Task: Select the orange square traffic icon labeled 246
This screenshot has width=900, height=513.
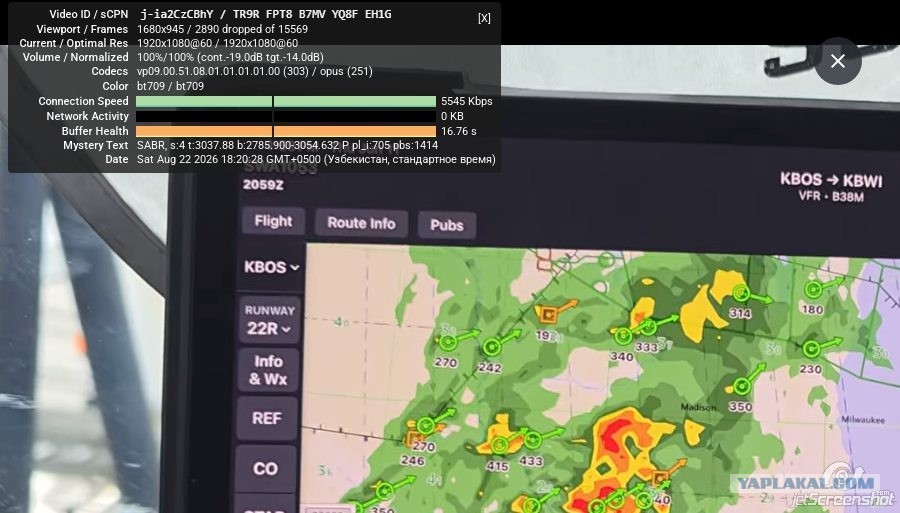Action: pyautogui.click(x=414, y=439)
